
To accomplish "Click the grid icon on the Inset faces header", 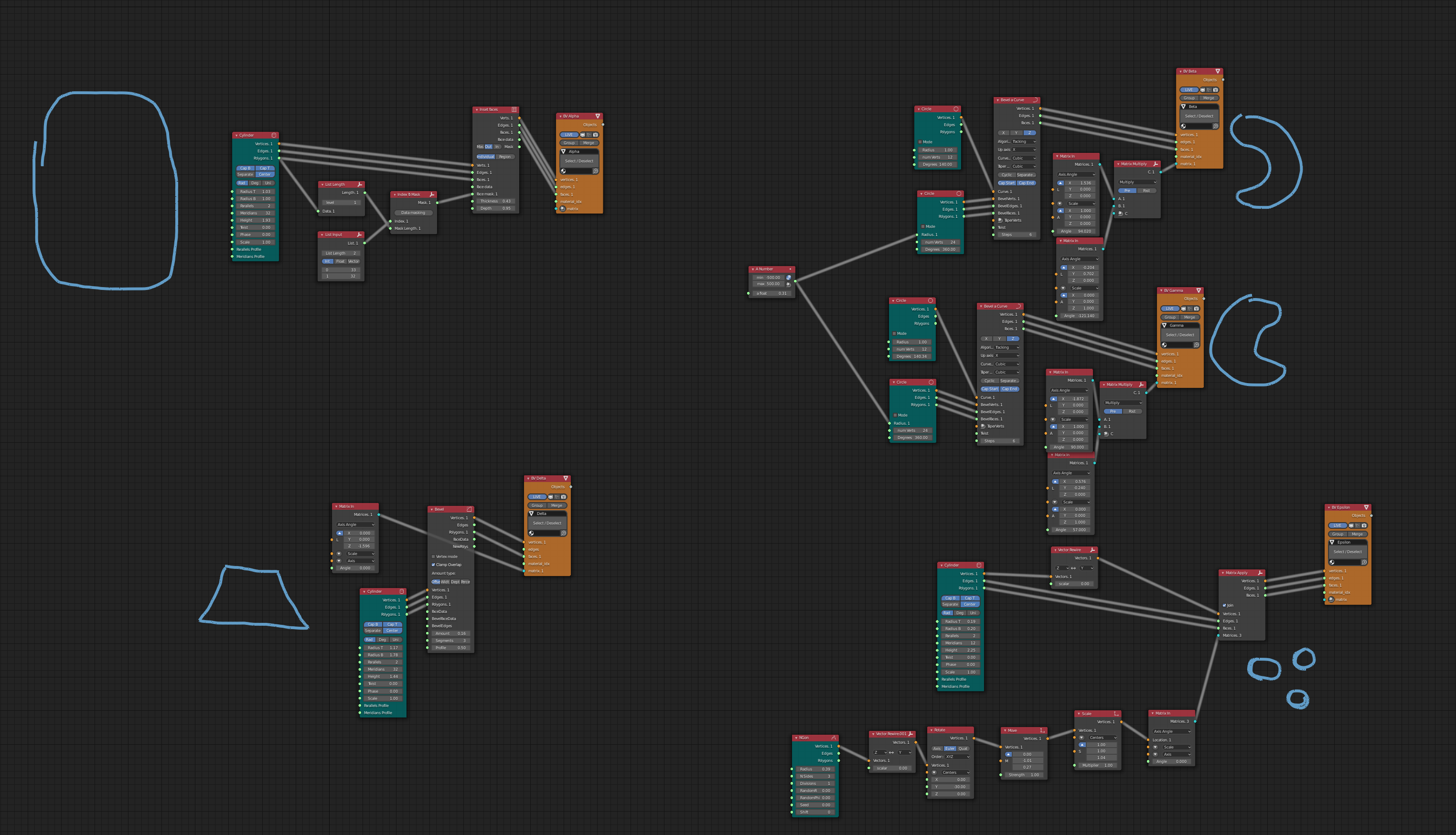I will (x=514, y=109).
